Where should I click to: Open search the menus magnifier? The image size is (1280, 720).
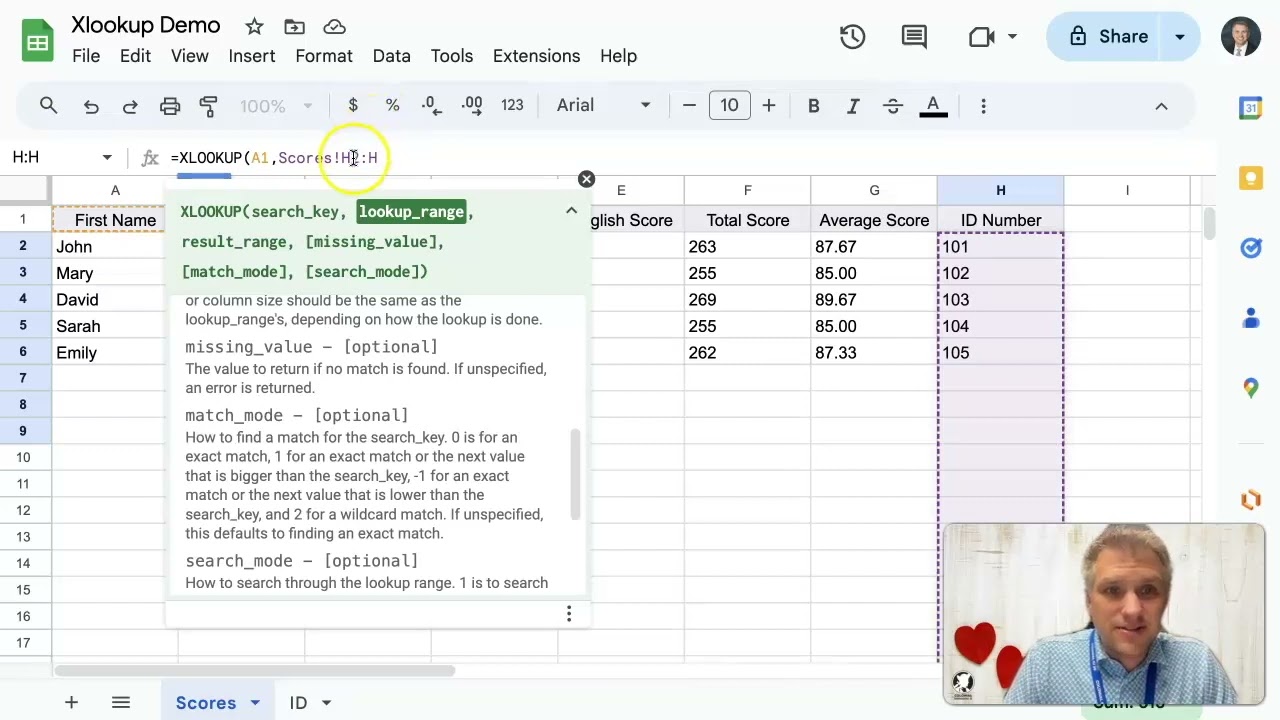coord(48,105)
